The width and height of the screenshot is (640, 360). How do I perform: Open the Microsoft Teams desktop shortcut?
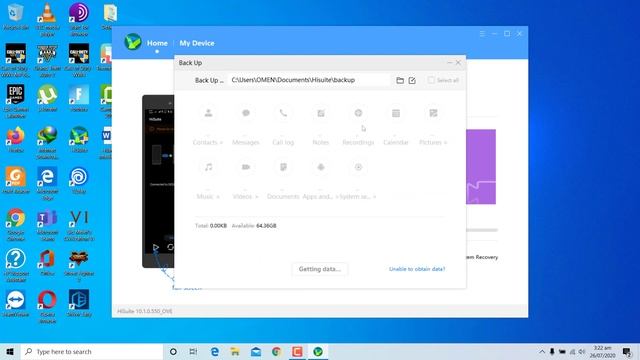[x=47, y=224]
